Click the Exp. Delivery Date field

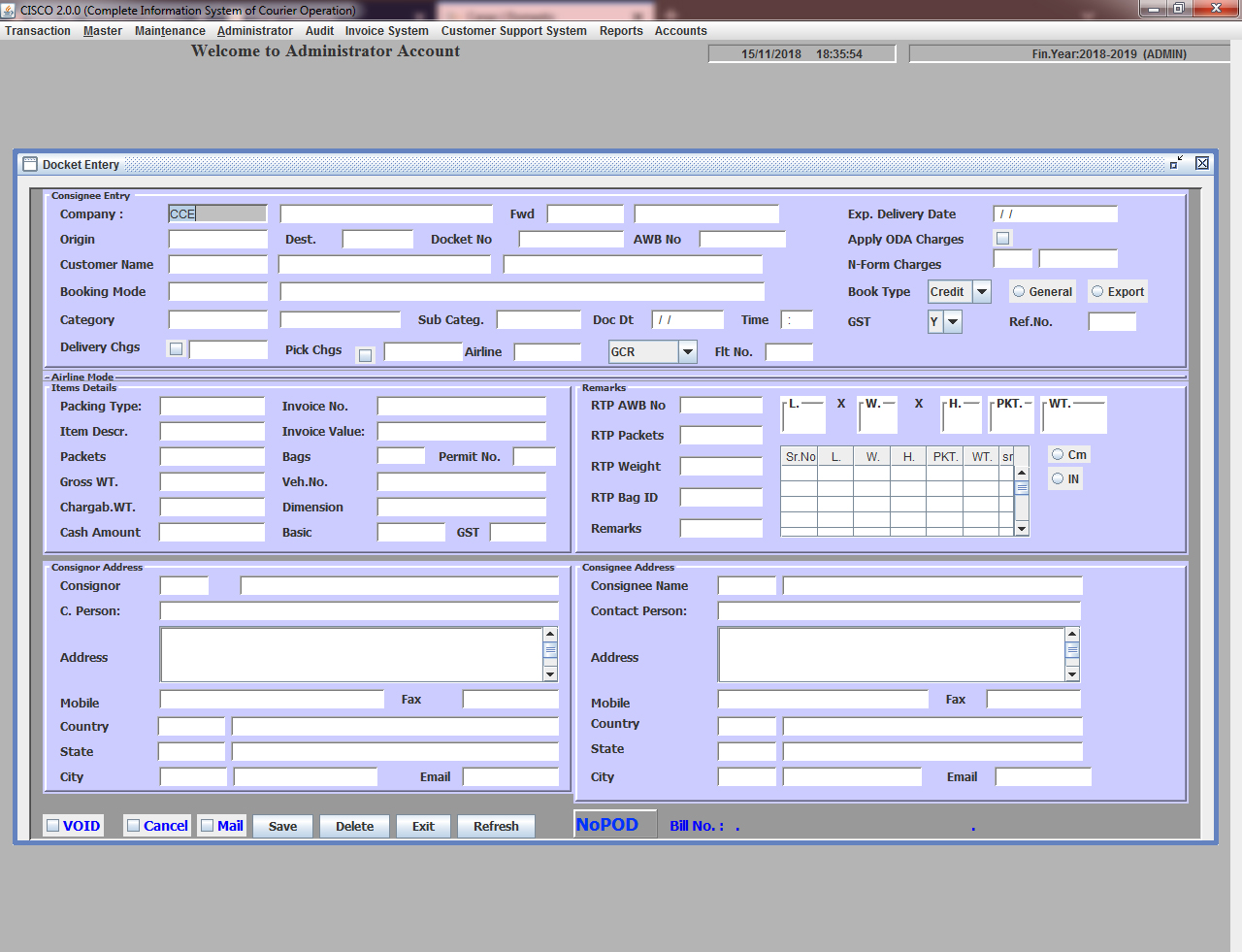pyautogui.click(x=1056, y=213)
